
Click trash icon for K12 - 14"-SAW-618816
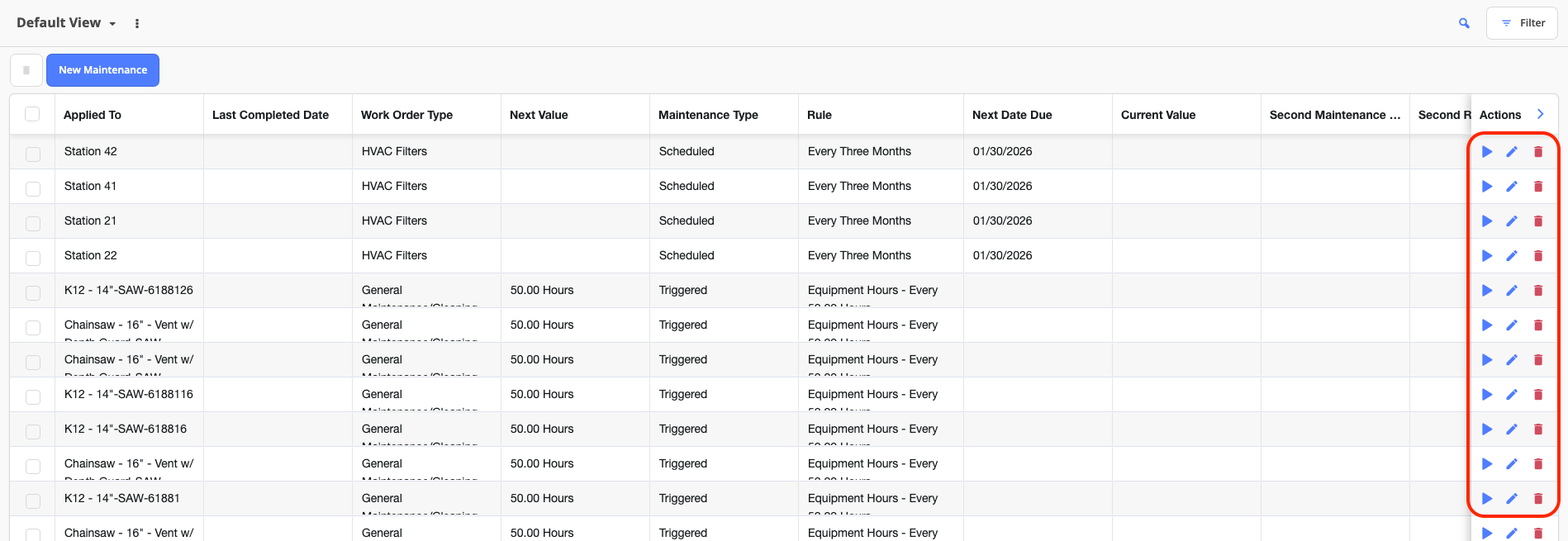[x=1538, y=429]
